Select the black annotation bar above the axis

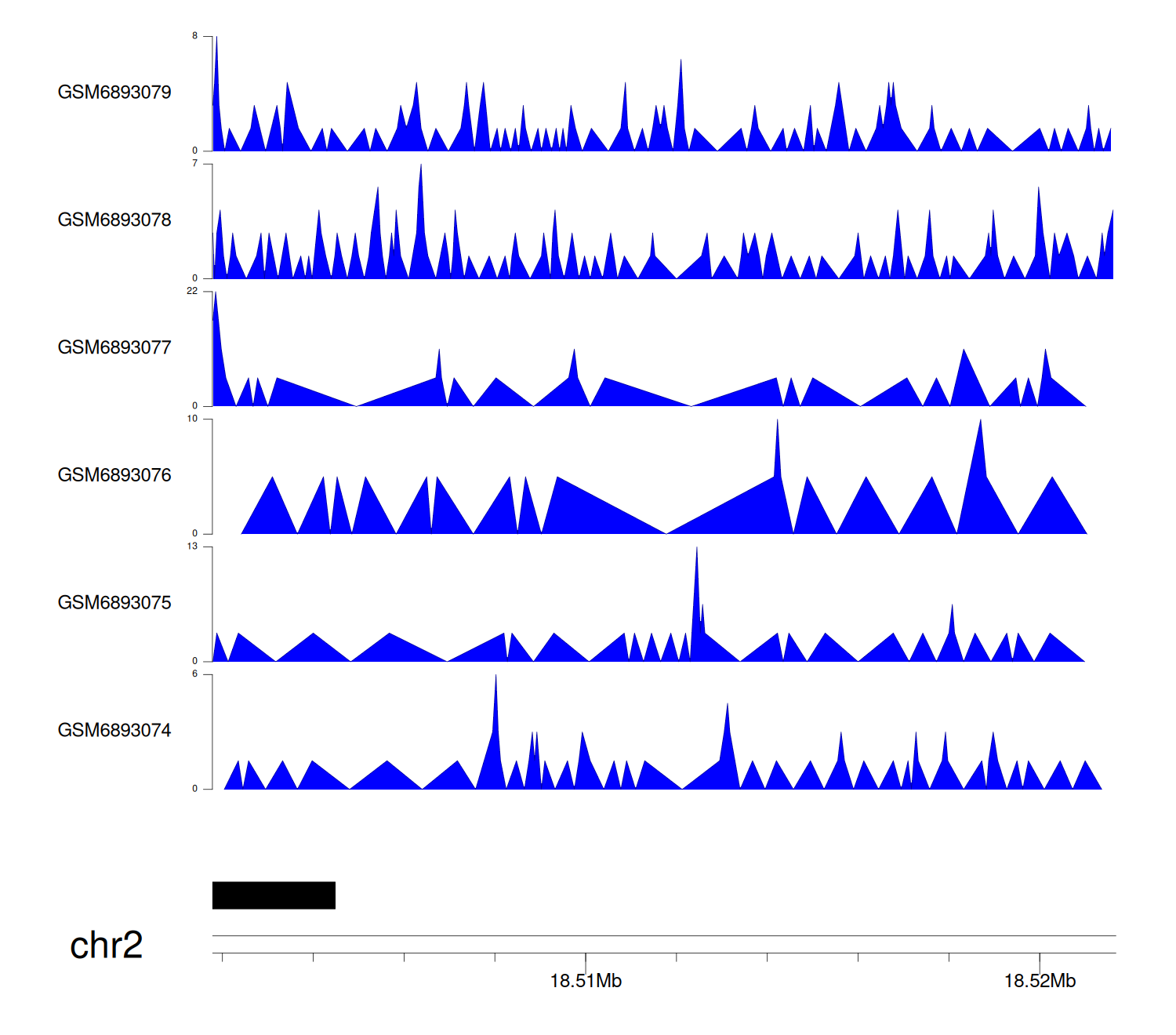pyautogui.click(x=274, y=895)
